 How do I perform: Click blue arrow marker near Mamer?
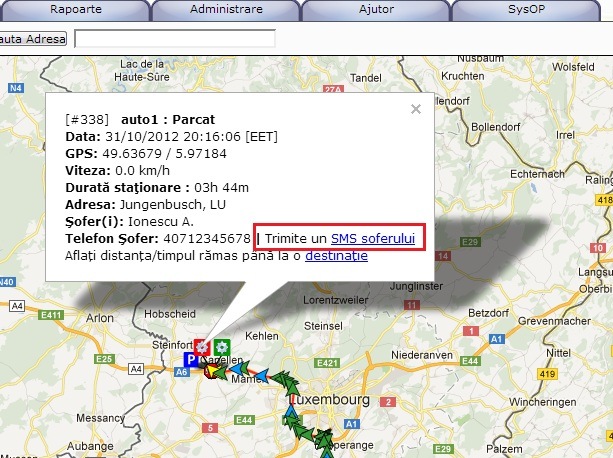(260, 375)
